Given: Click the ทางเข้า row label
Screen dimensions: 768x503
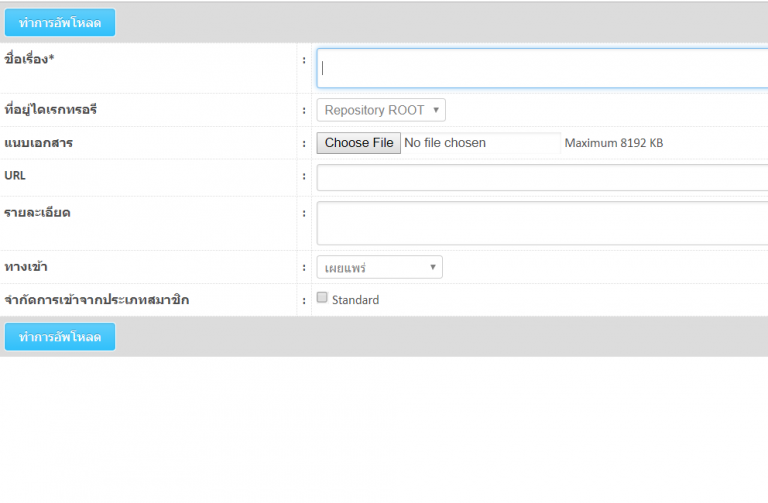Looking at the screenshot, I should point(26,266).
